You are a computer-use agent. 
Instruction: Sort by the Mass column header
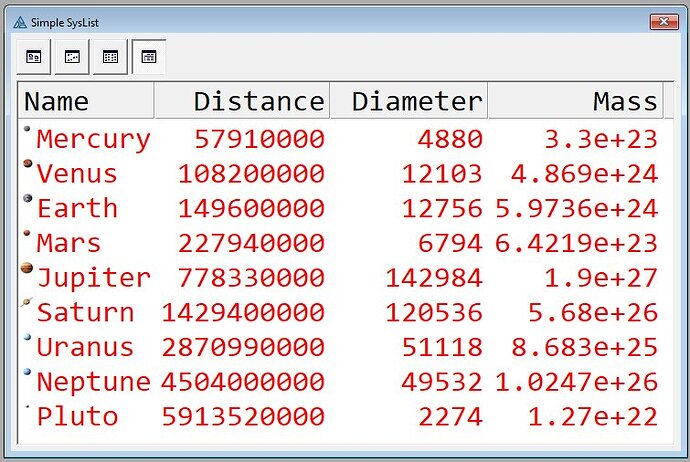[575, 101]
